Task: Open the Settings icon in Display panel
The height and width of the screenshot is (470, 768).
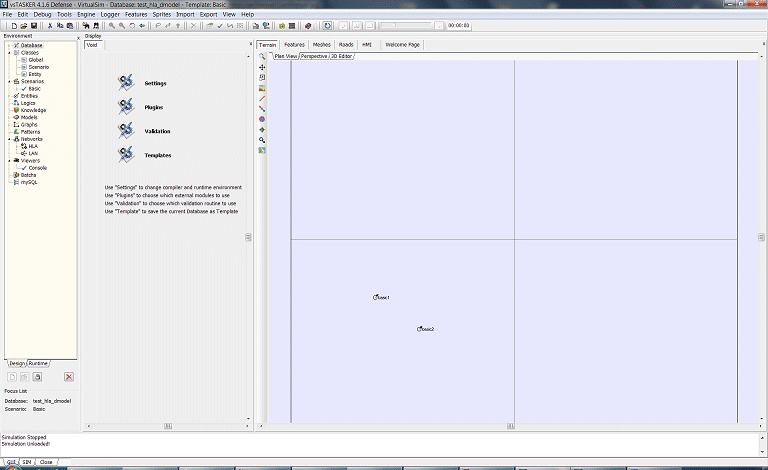Action: 126,83
